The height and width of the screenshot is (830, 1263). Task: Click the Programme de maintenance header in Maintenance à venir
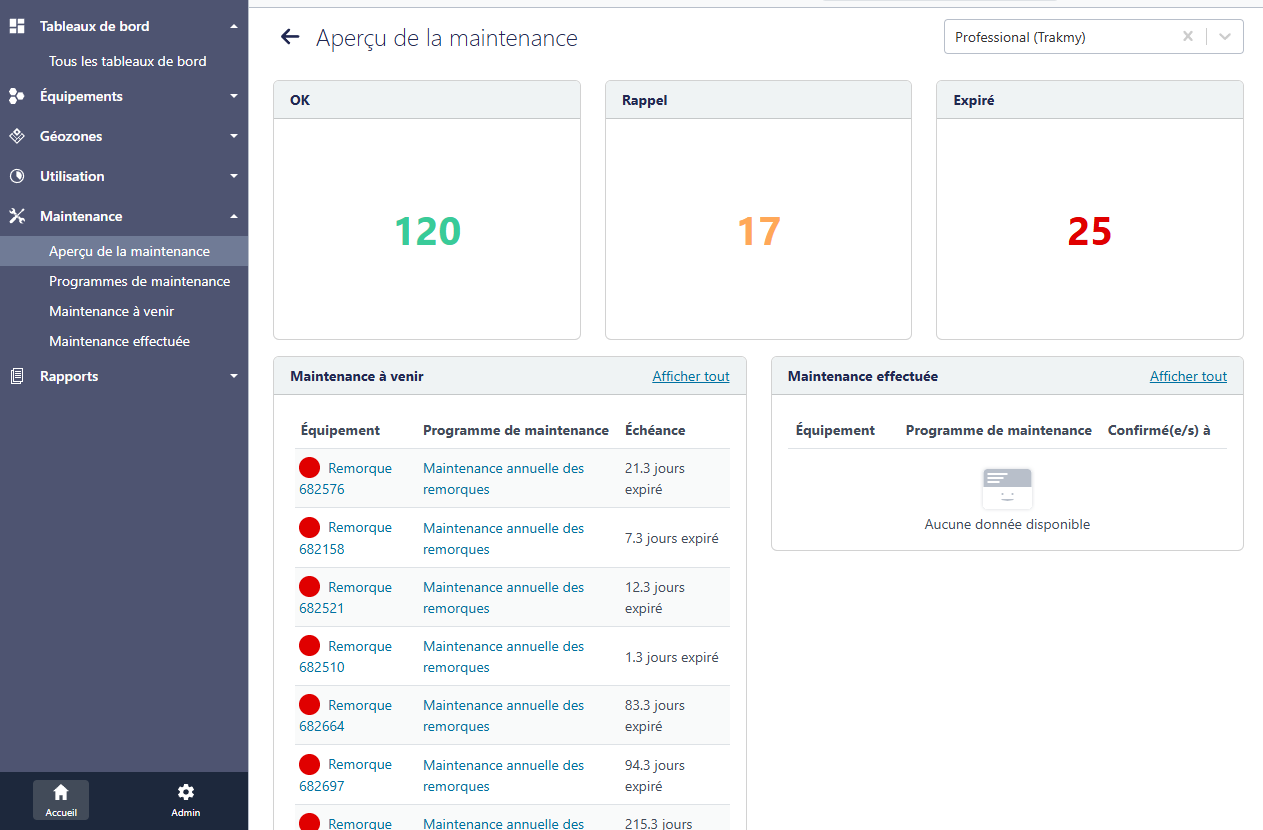coord(516,430)
